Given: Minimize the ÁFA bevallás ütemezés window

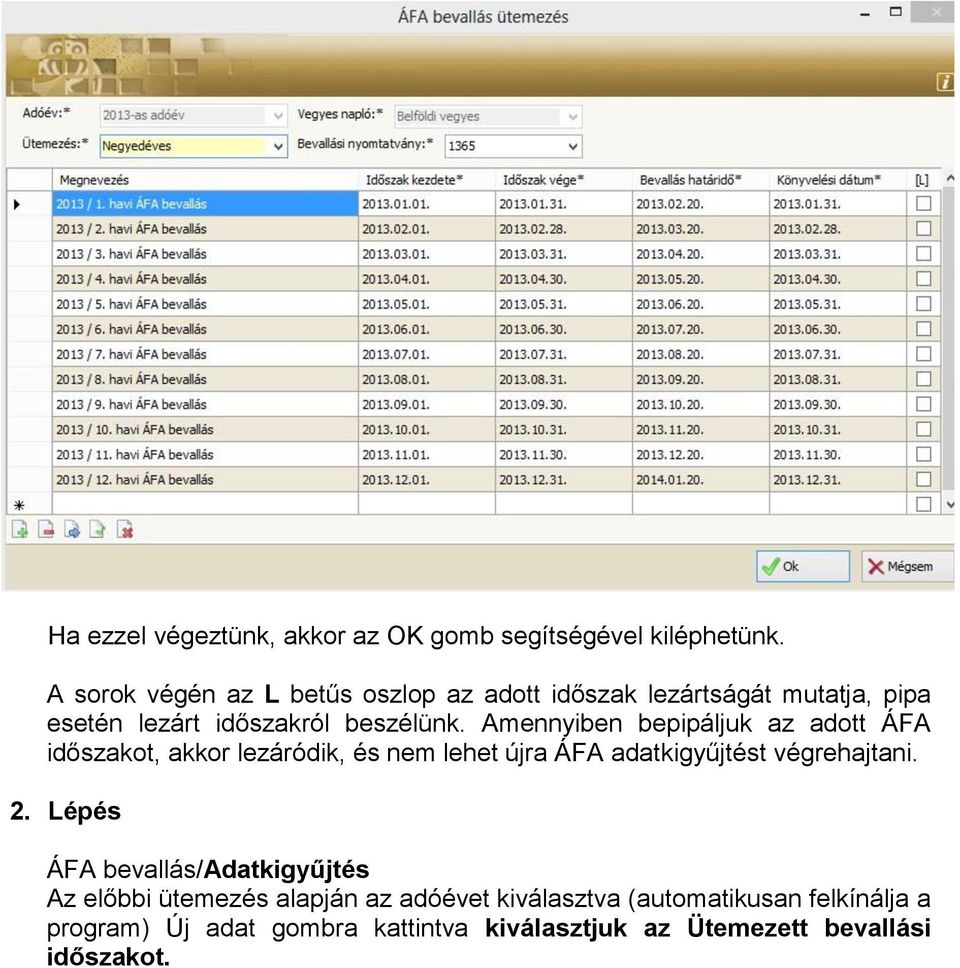Looking at the screenshot, I should click(865, 14).
